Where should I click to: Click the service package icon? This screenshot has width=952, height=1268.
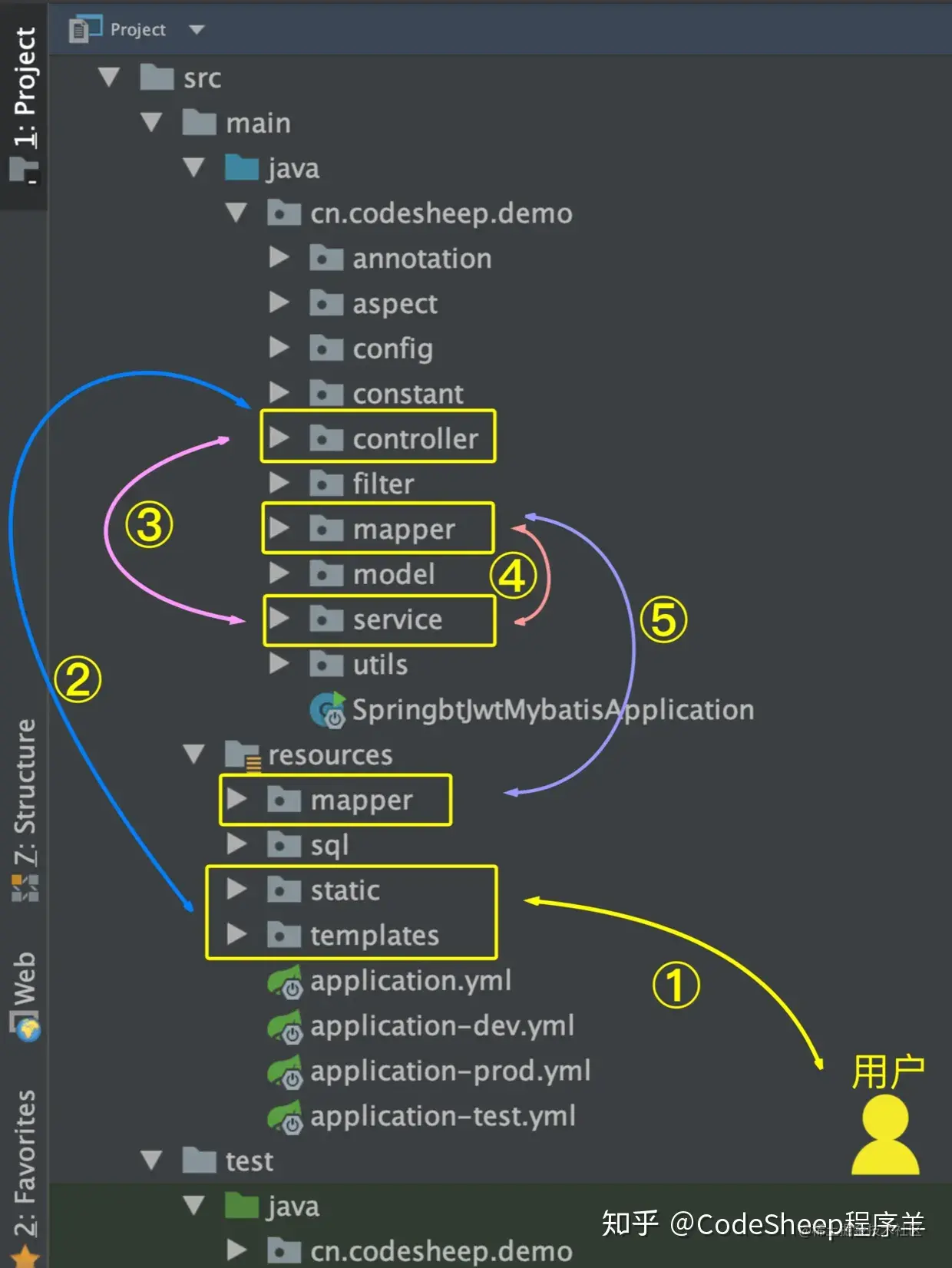coord(326,619)
